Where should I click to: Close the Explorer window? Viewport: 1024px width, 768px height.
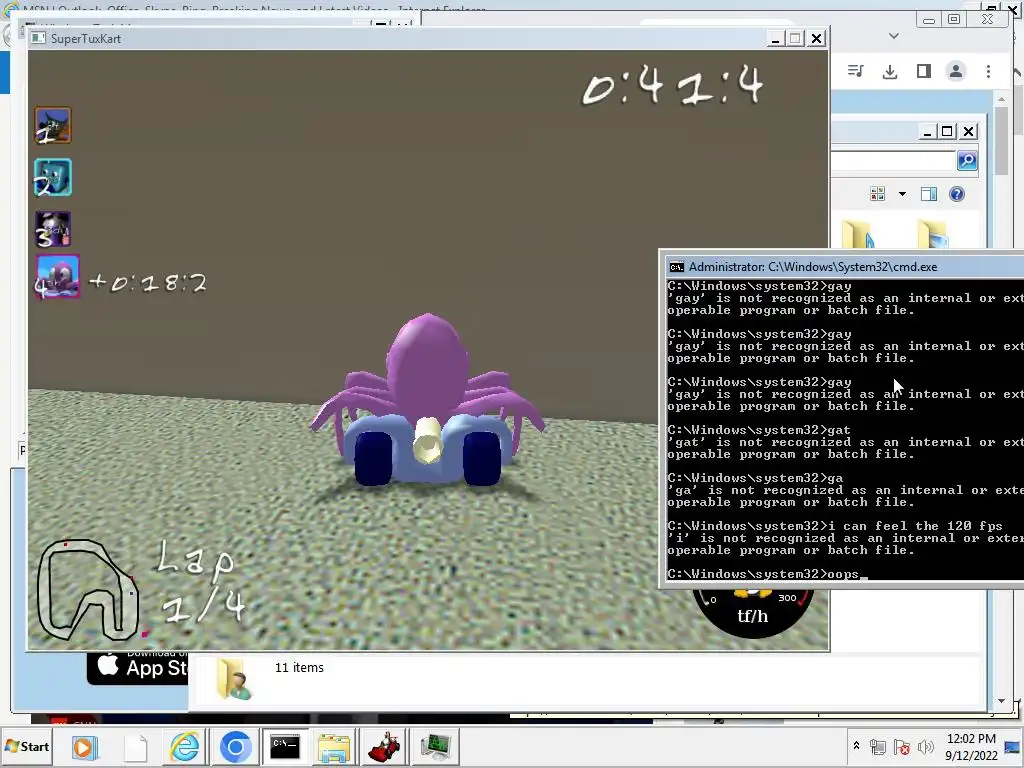coord(968,131)
